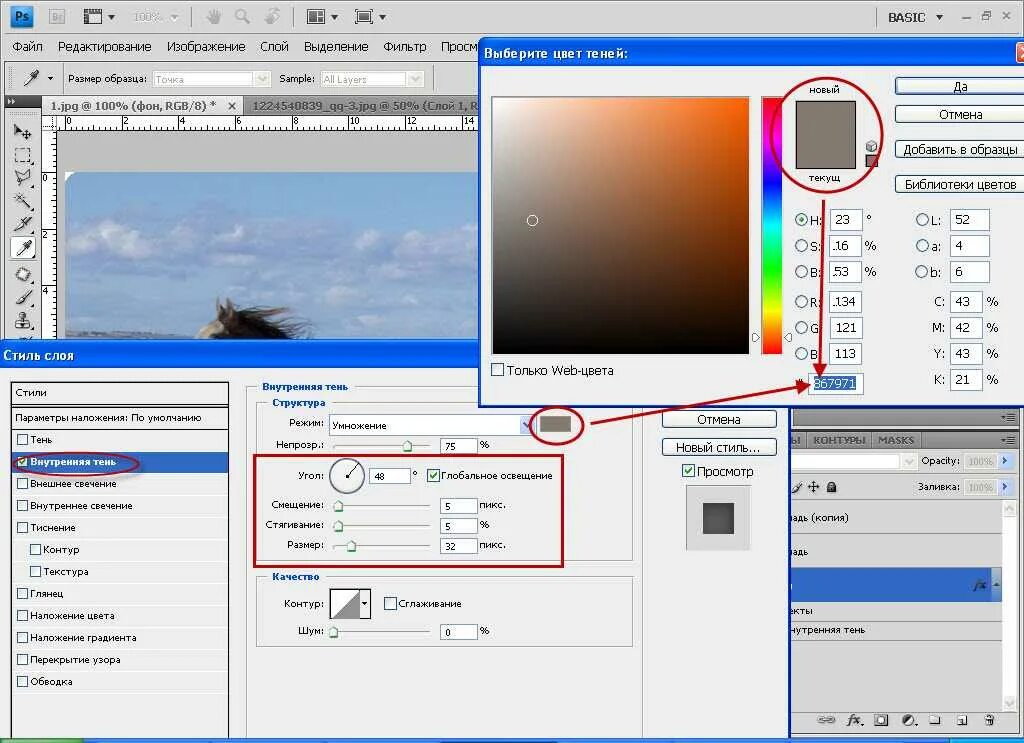Click the link layers icon in Layers panel
Viewport: 1024px width, 743px height.
click(x=826, y=720)
